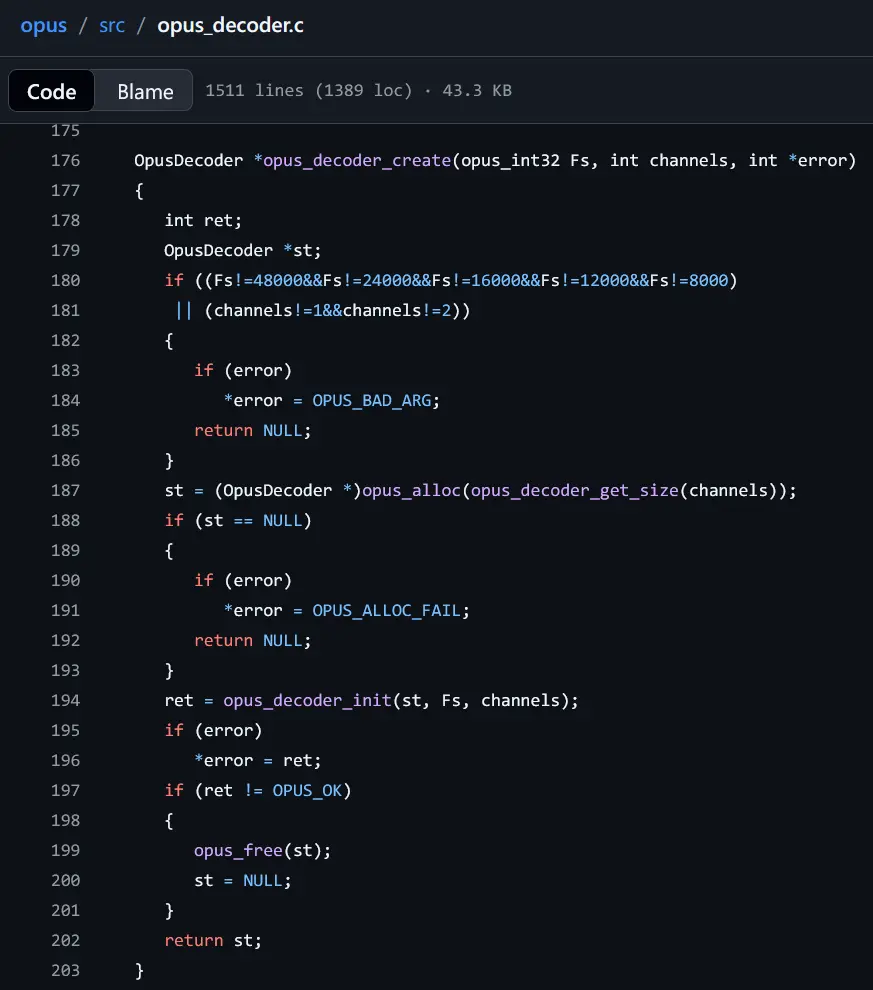The image size is (873, 990).
Task: Click the OPUS_ALLOC_FAIL constant
Action: click(385, 610)
